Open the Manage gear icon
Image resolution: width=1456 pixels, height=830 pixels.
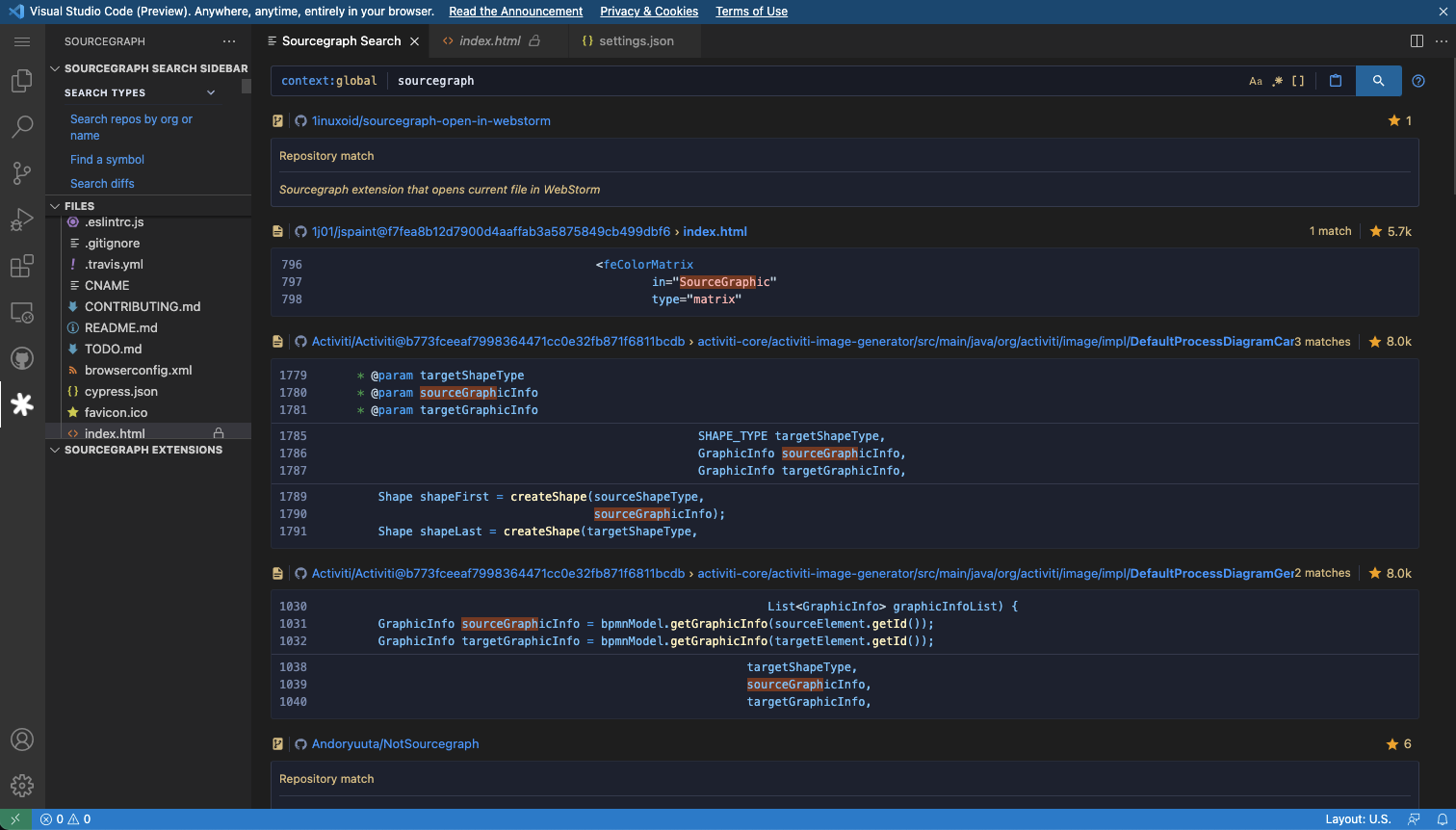click(x=22, y=786)
